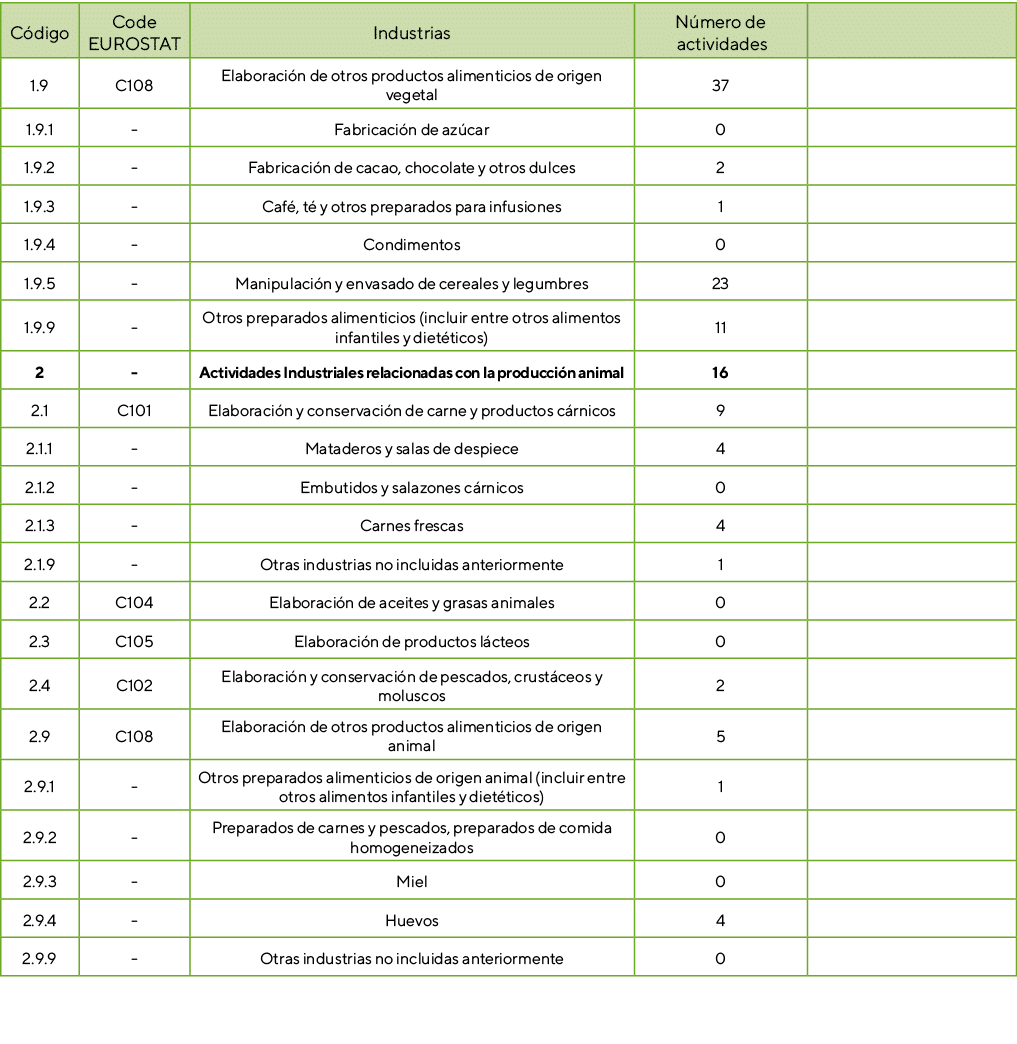Click the "Industrias" column header
Viewport: 1017px width, 1044px height.
click(411, 33)
